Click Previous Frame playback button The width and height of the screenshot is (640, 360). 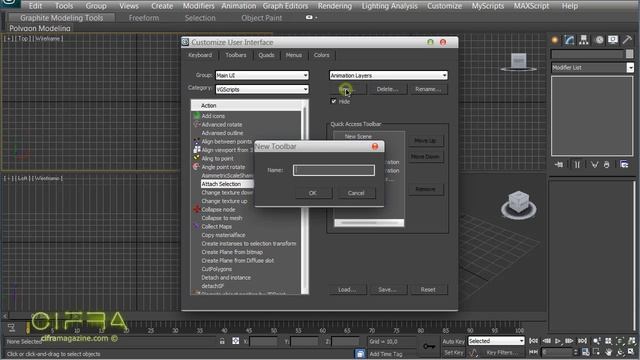pos(547,341)
